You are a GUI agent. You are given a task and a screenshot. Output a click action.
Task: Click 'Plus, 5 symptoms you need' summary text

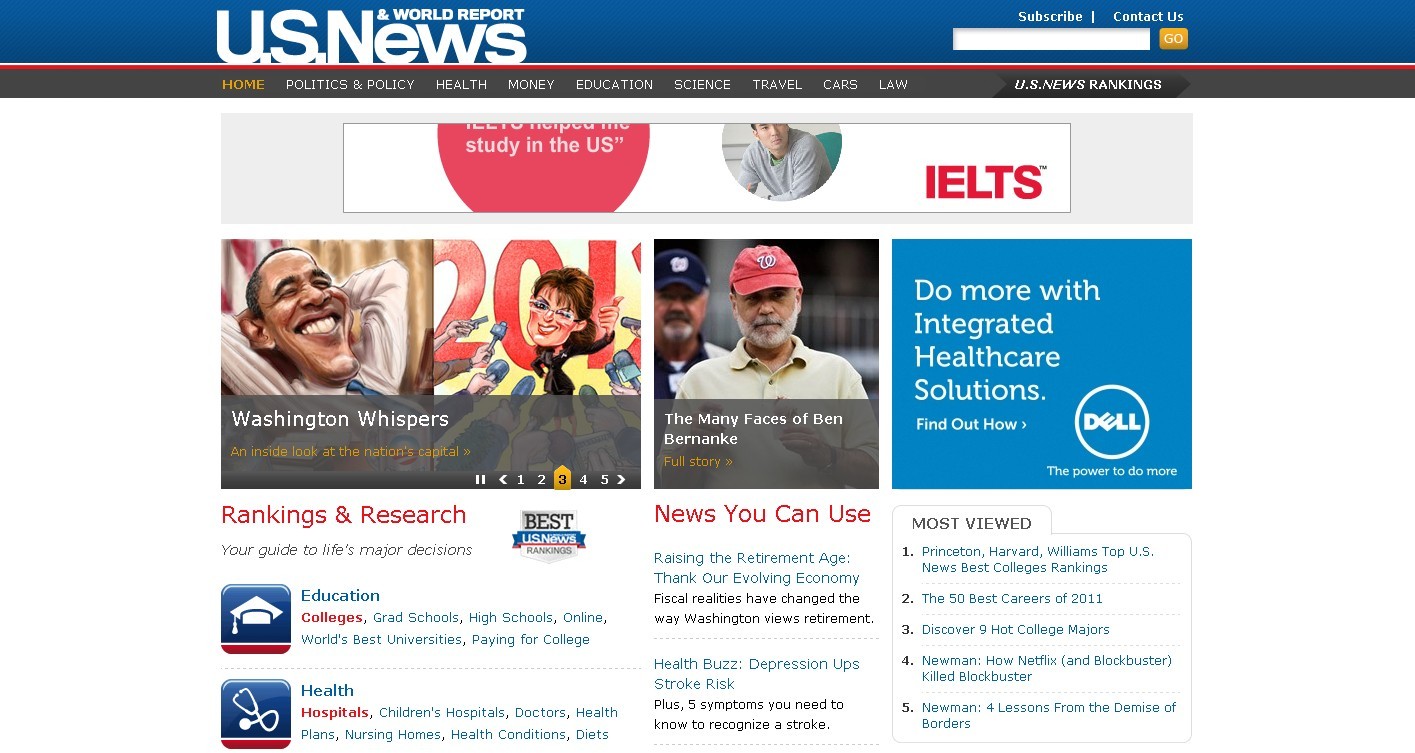click(749, 714)
